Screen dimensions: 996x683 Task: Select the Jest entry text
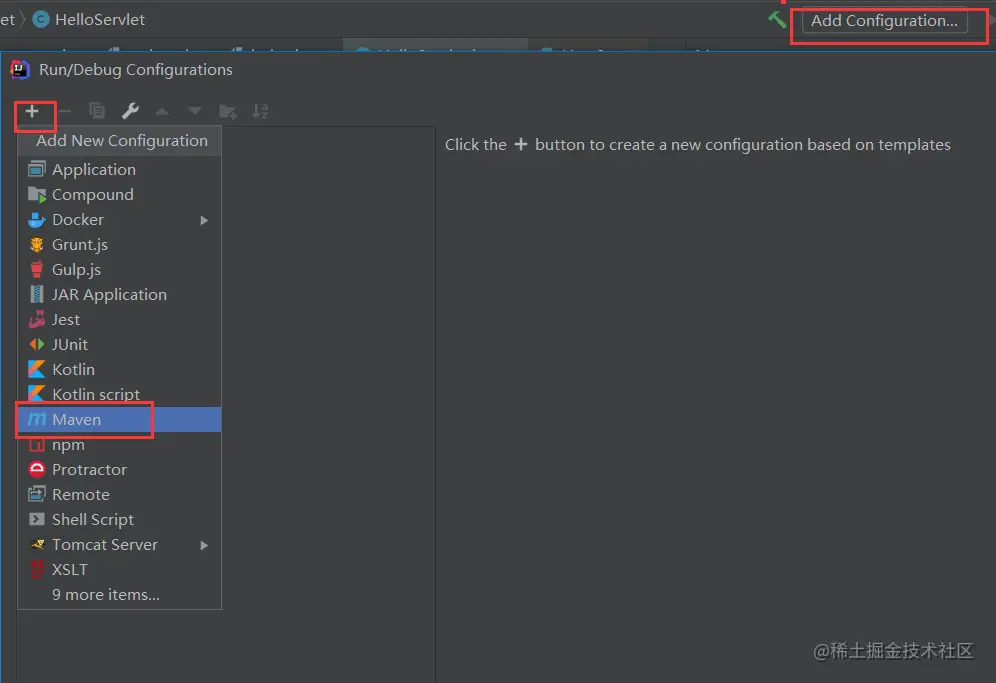[66, 320]
